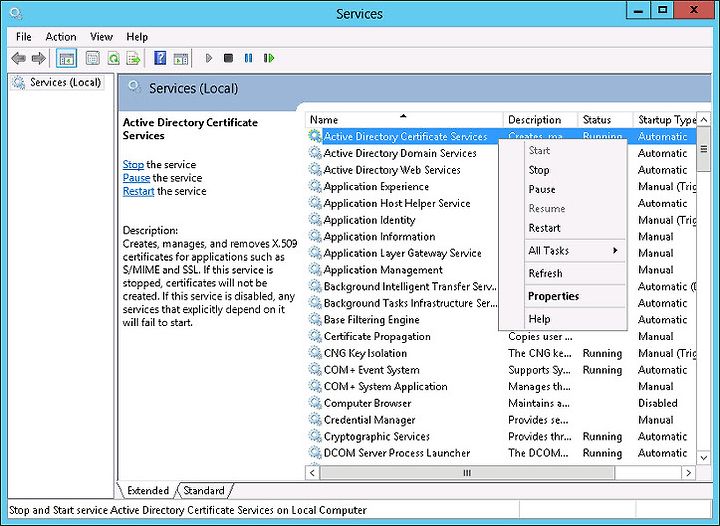
Task: Toggle the Show/Hide Action Pane icon
Action: [x=181, y=58]
